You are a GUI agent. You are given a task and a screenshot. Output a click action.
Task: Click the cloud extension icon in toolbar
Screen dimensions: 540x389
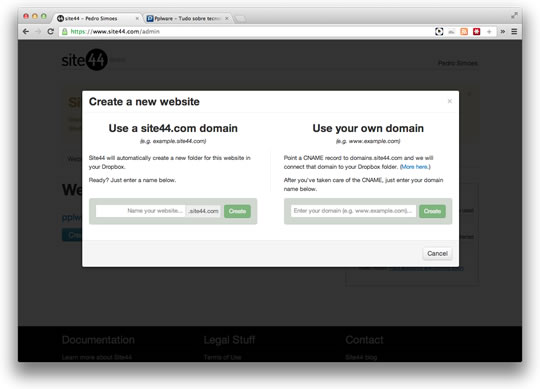(x=451, y=32)
